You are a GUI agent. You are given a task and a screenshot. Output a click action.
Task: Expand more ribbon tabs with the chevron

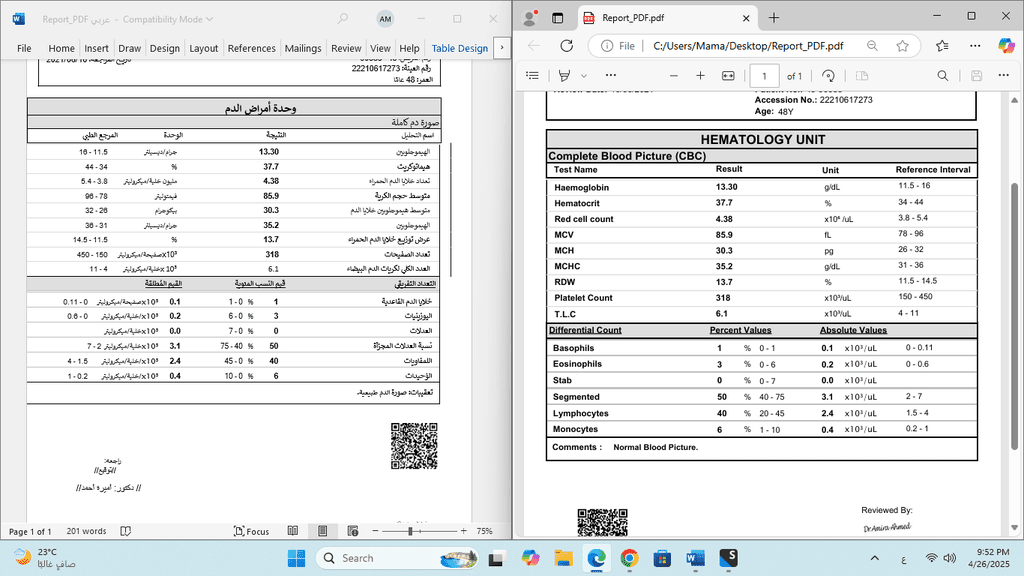pyautogui.click(x=502, y=48)
